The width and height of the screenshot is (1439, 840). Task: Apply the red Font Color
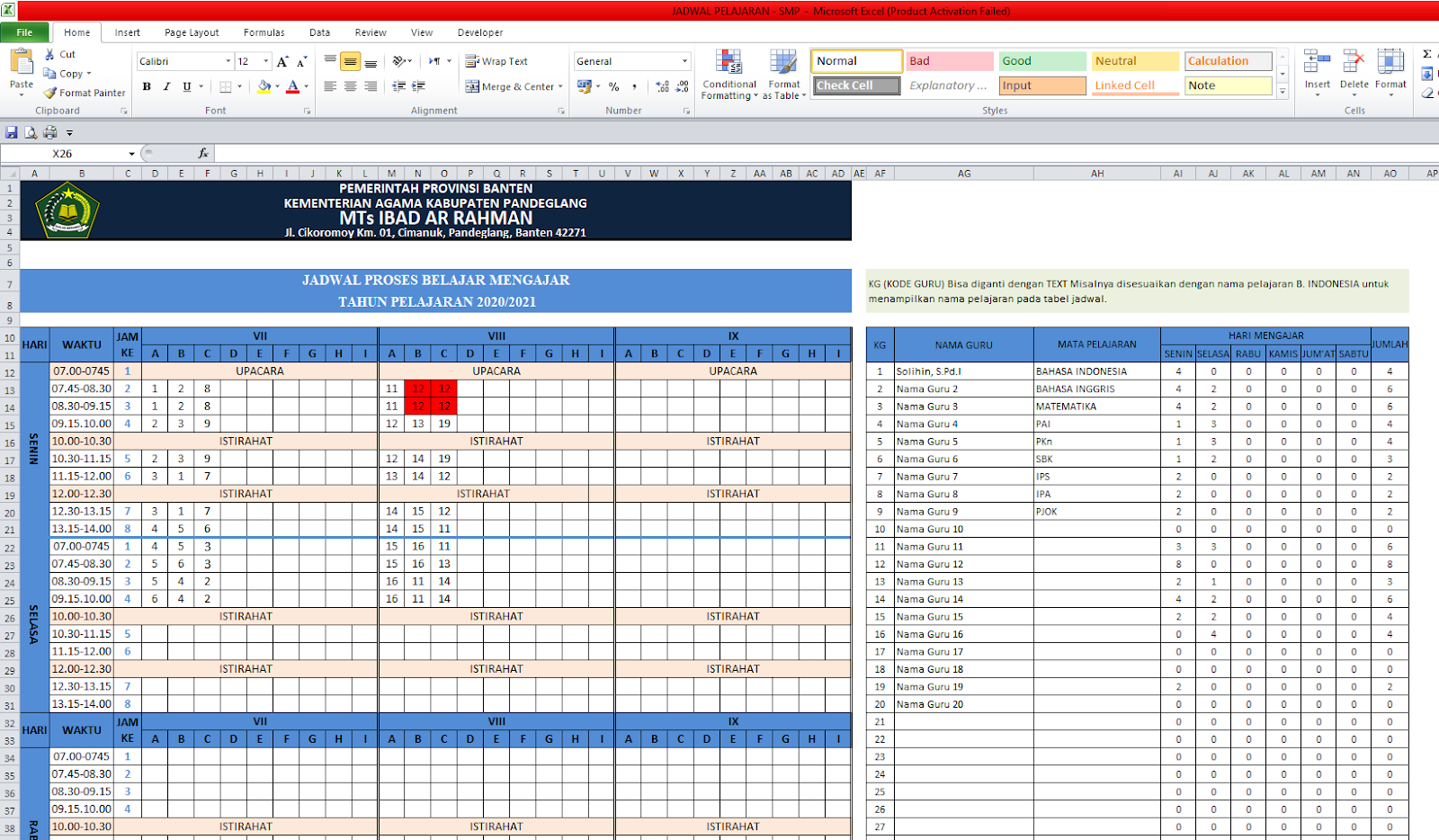(292, 86)
